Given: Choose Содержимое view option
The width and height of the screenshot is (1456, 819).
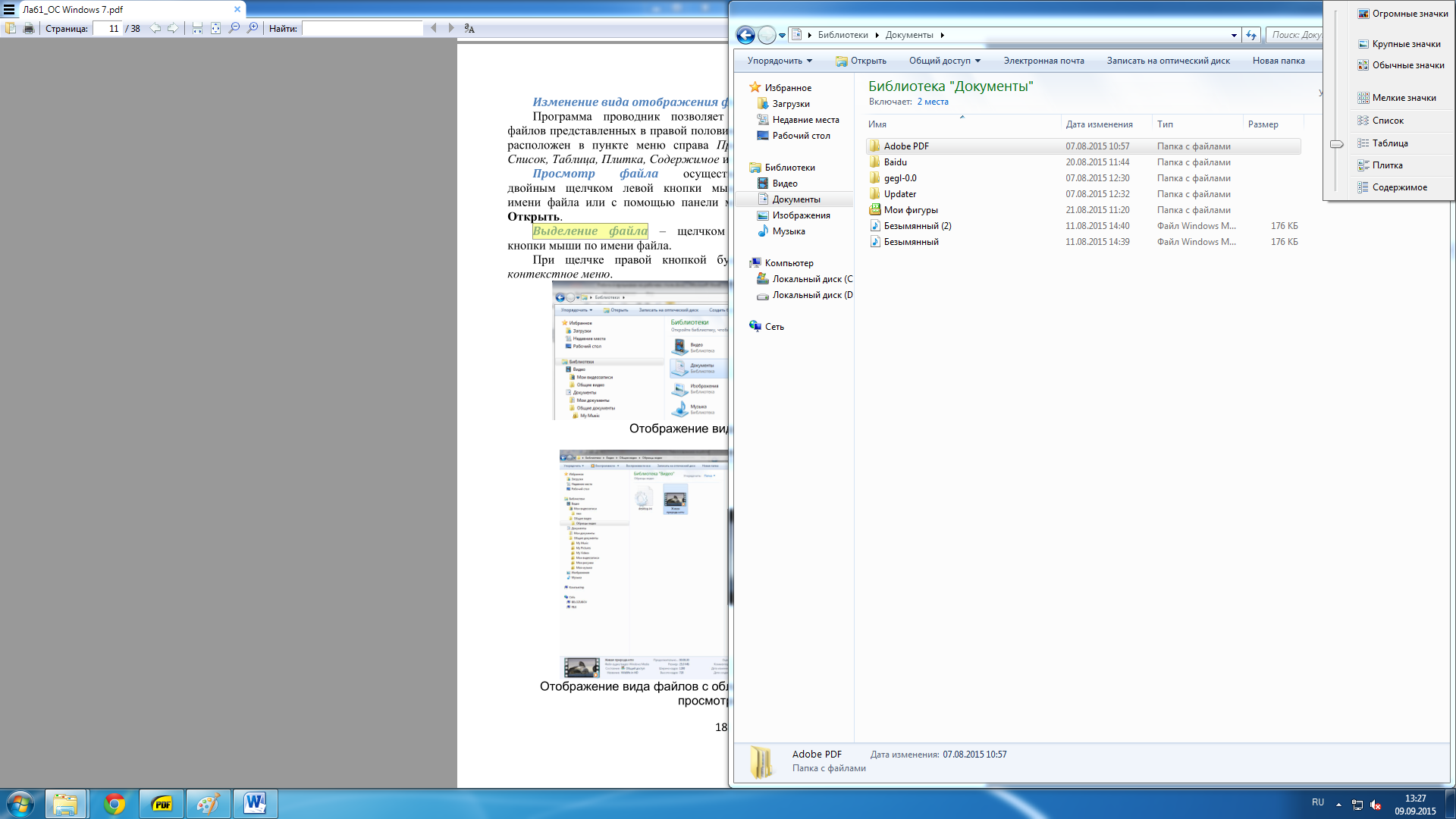Looking at the screenshot, I should tap(1403, 187).
